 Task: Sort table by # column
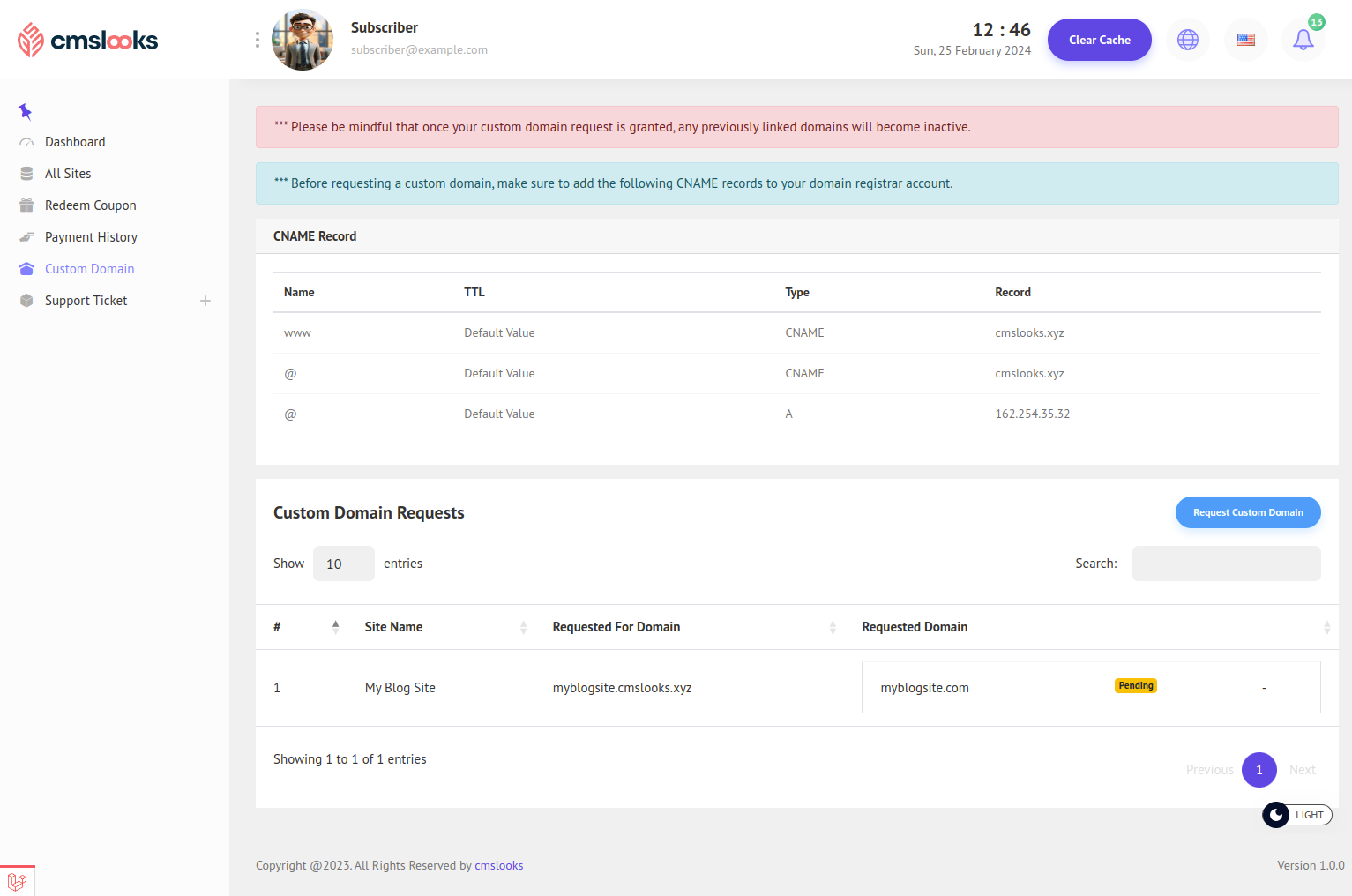[x=304, y=627]
